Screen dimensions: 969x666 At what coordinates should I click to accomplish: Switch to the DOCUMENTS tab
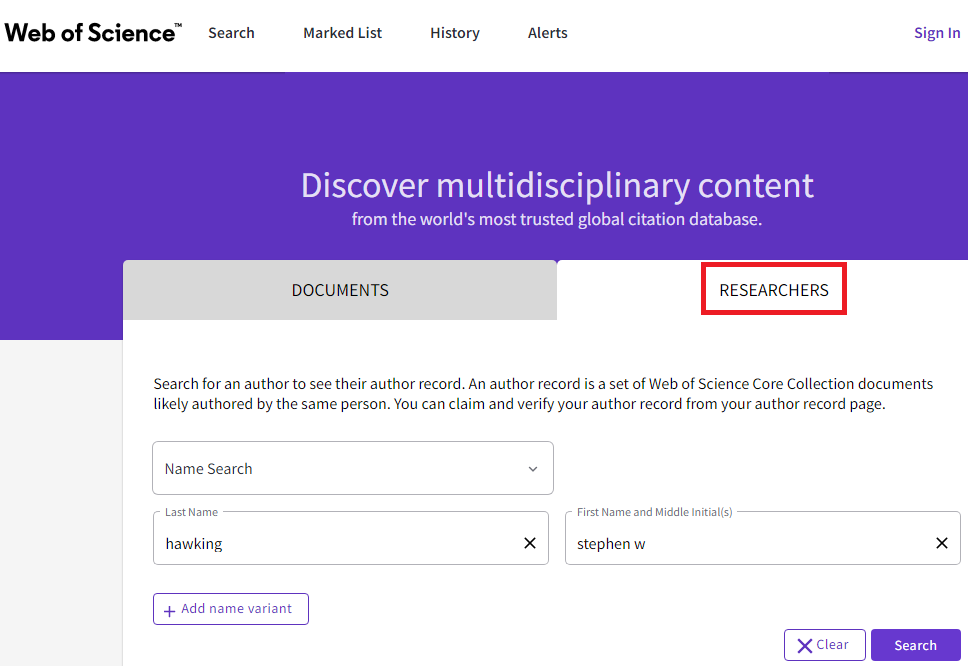pyautogui.click(x=340, y=290)
